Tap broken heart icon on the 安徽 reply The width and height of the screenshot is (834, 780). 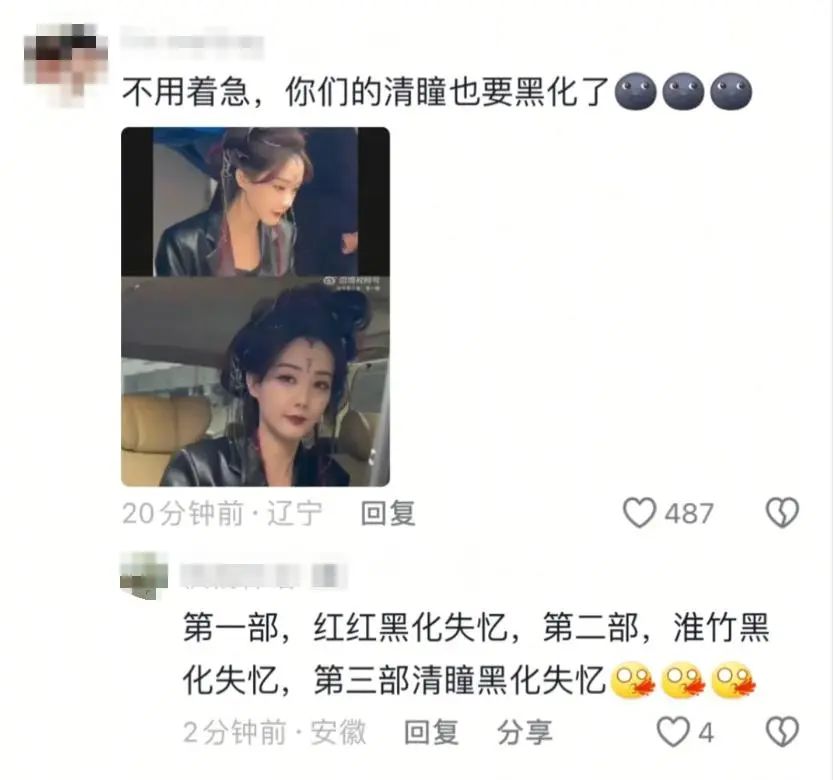pos(782,732)
